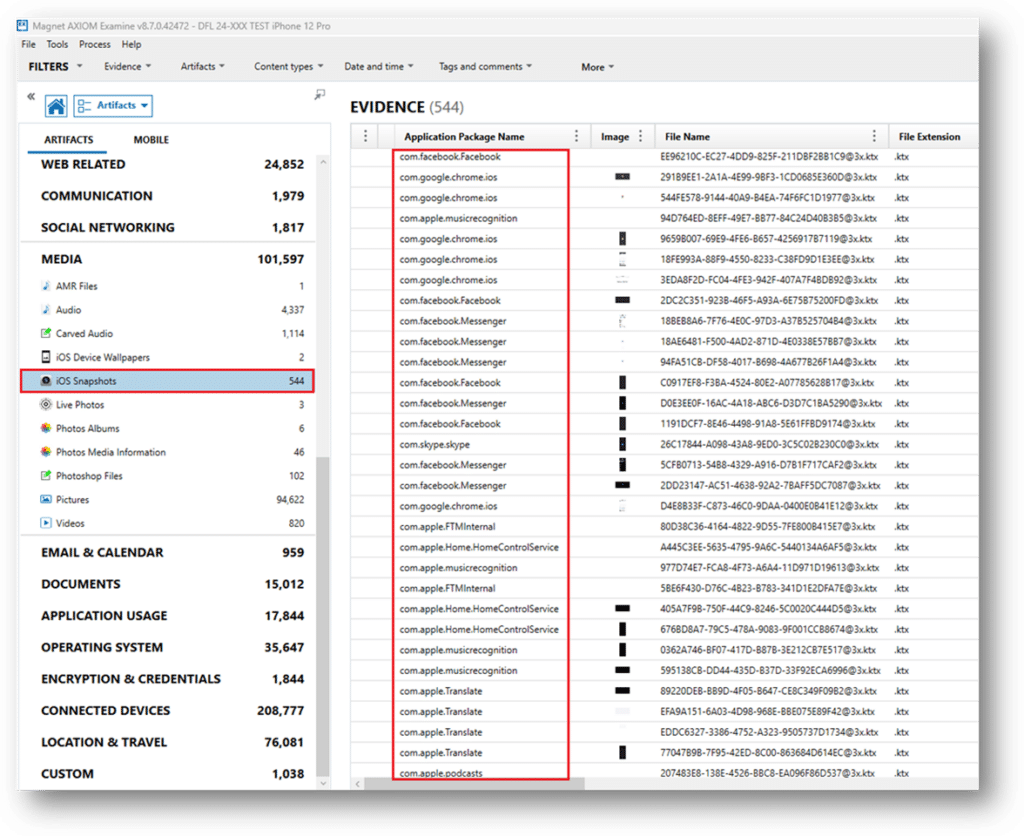
Task: Click the iOS Snapshots camera icon
Action: tap(46, 381)
